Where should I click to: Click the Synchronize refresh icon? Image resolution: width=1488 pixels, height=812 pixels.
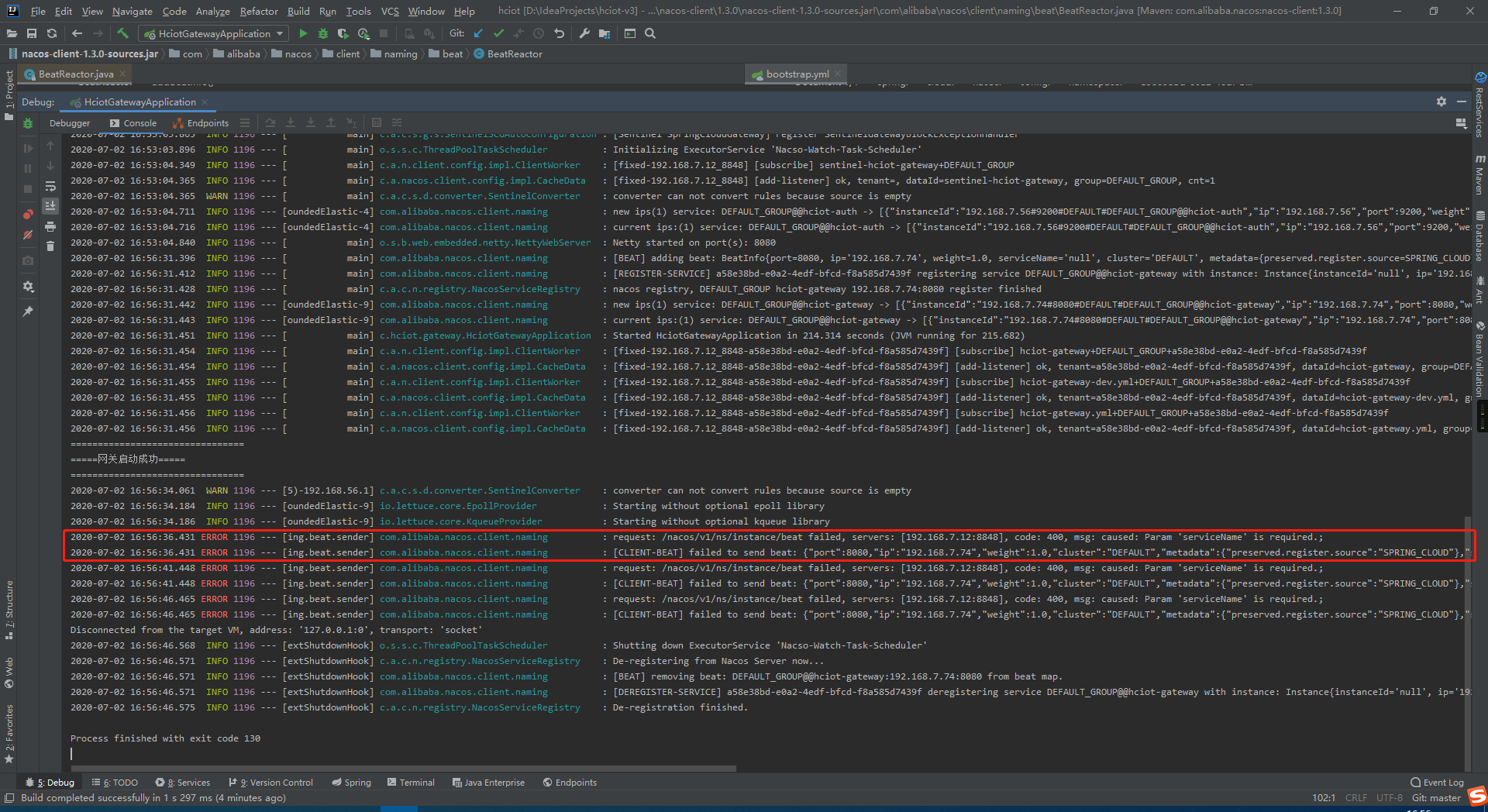52,33
